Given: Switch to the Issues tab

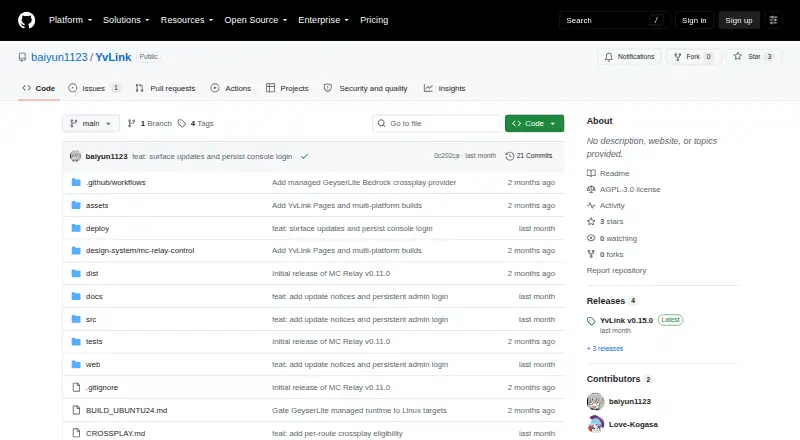Looking at the screenshot, I should tap(94, 88).
